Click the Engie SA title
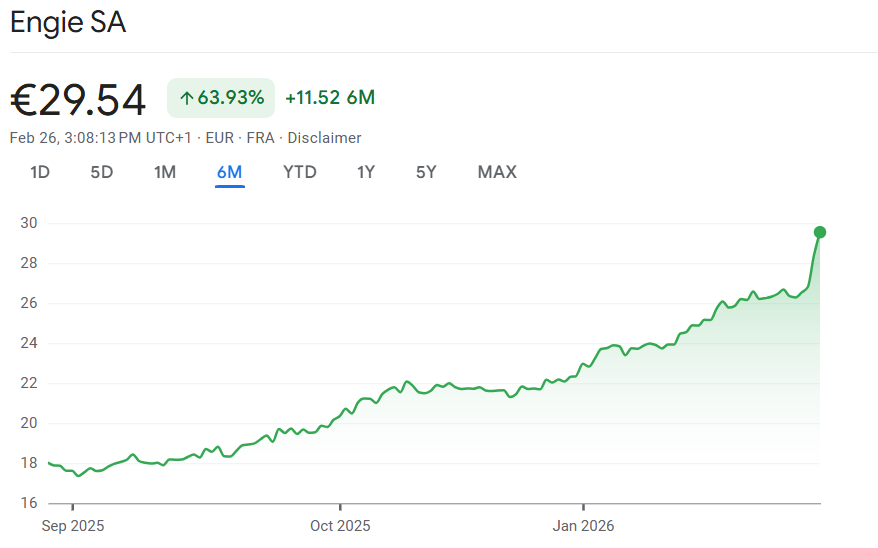The width and height of the screenshot is (878, 548). (x=68, y=23)
